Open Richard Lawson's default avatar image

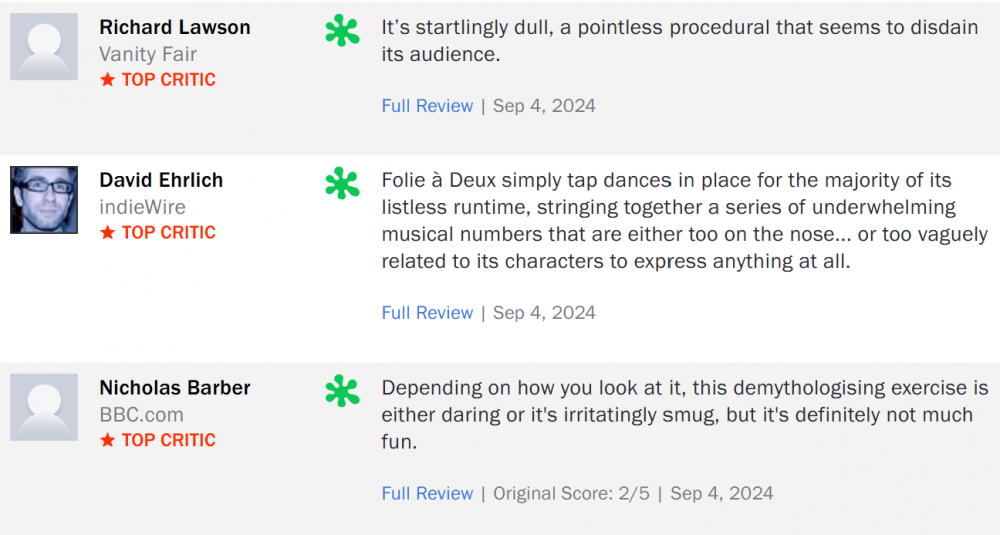tap(44, 46)
